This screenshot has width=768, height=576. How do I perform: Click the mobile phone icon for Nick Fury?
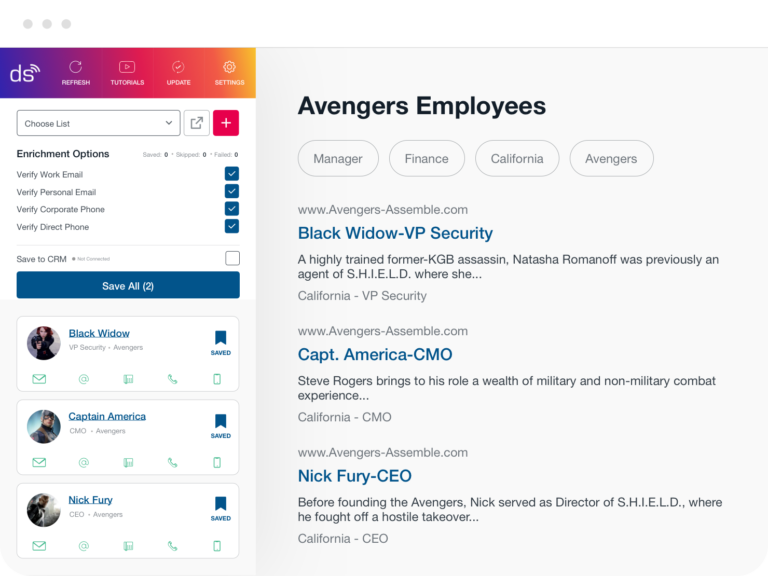217,546
